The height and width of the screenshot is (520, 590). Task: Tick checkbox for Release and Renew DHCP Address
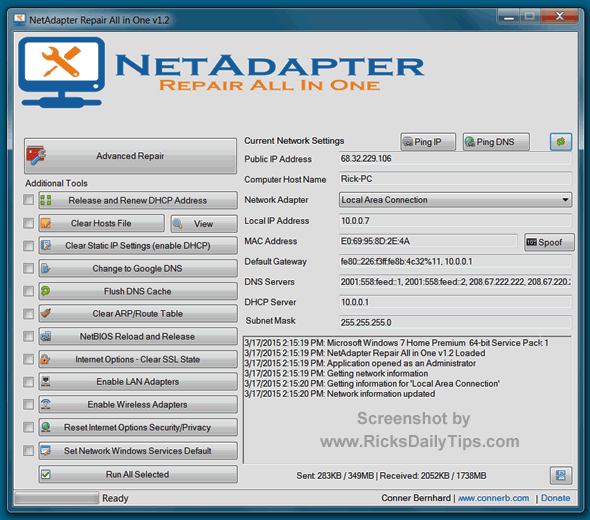29,200
